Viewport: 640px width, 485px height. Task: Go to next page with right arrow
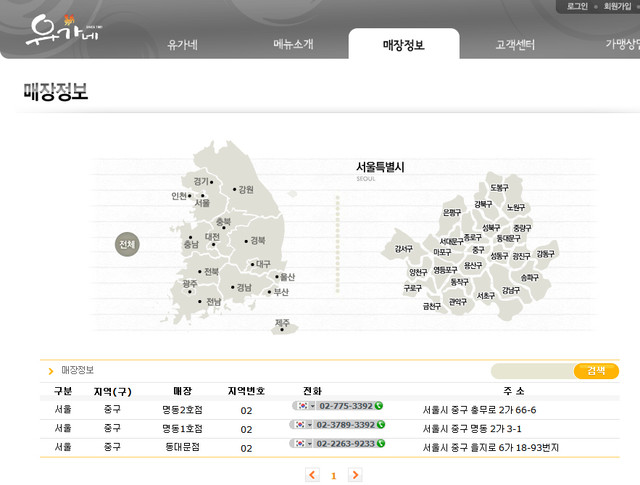click(x=355, y=475)
